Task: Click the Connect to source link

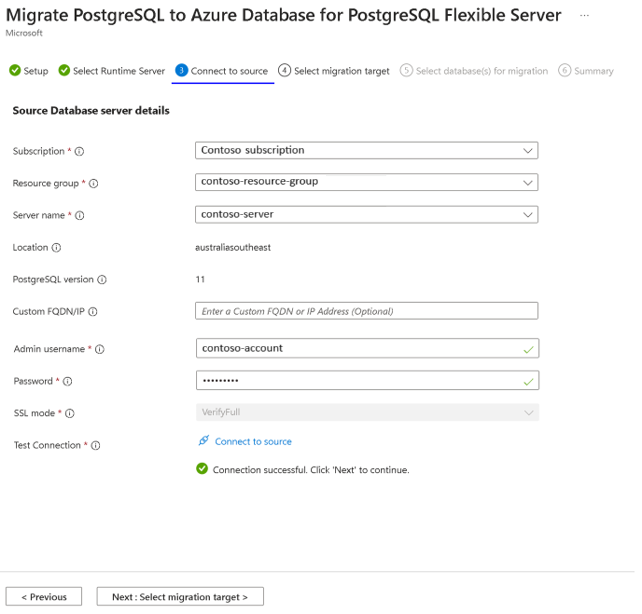Action: 252,441
